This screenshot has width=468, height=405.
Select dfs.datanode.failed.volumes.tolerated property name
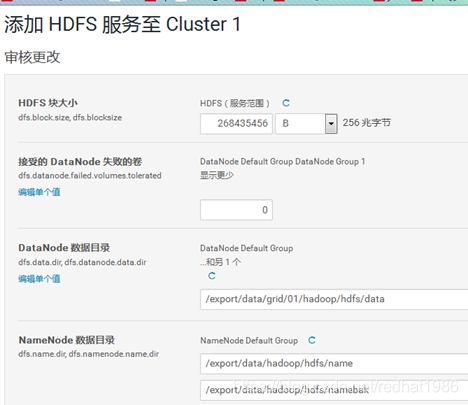90,176
